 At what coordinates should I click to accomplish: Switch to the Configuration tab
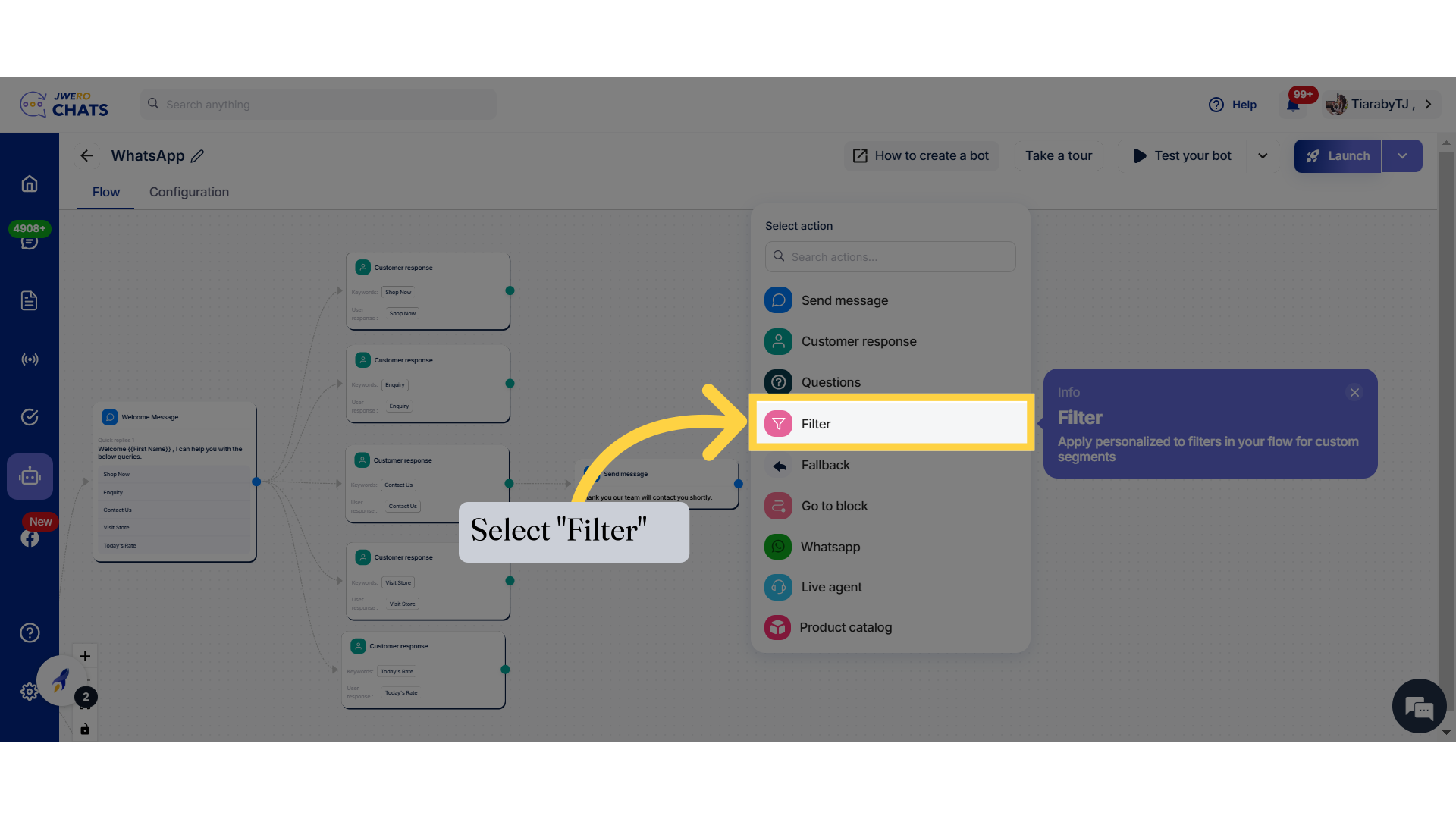(x=188, y=192)
